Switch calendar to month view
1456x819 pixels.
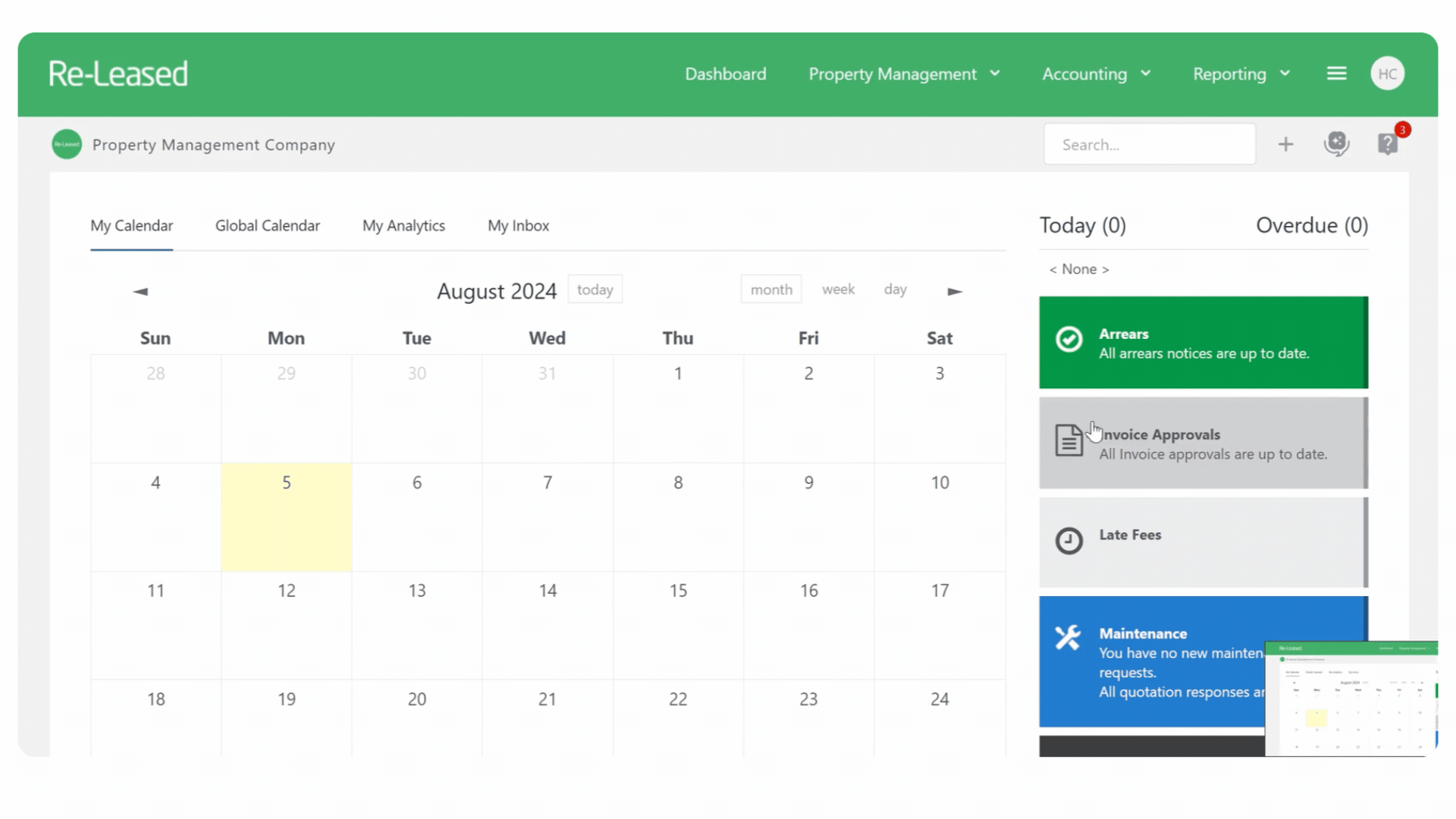click(771, 290)
